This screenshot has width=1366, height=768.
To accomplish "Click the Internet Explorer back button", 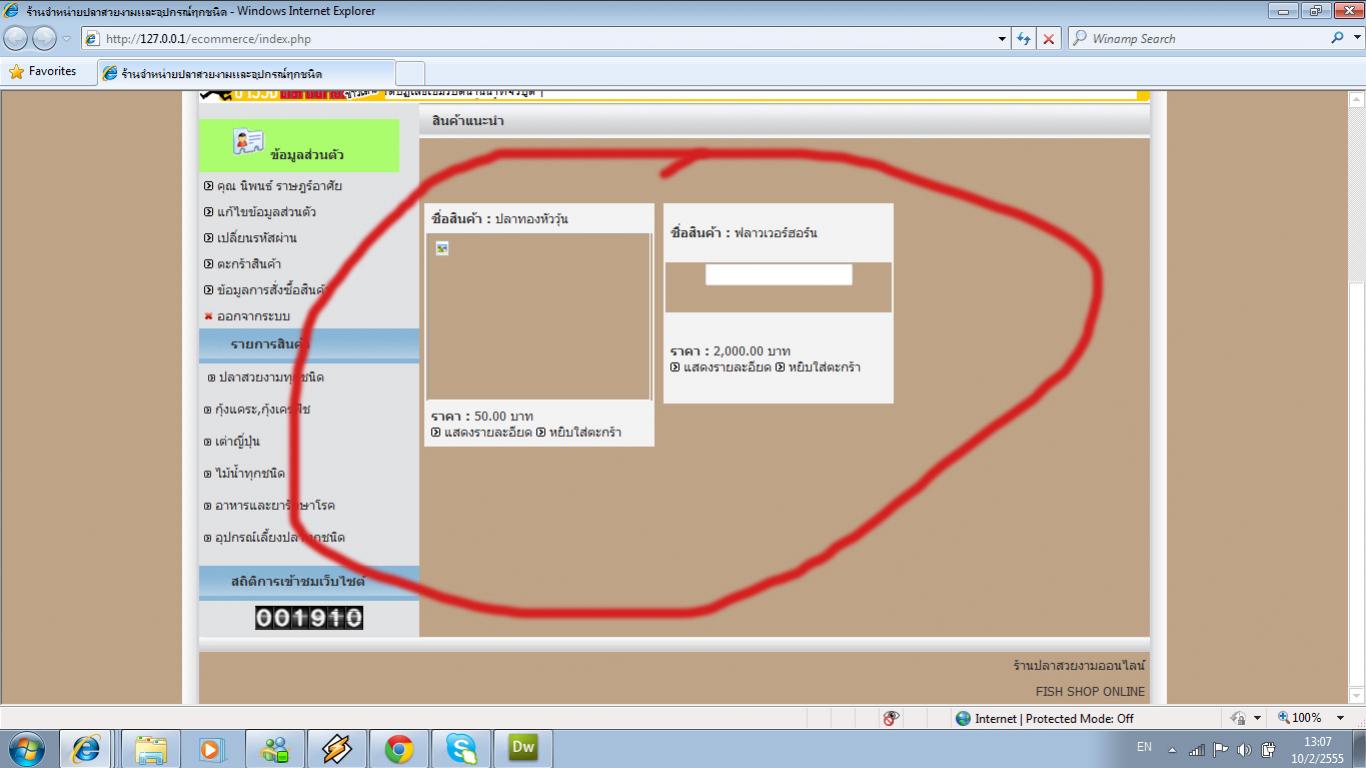I will (16, 39).
